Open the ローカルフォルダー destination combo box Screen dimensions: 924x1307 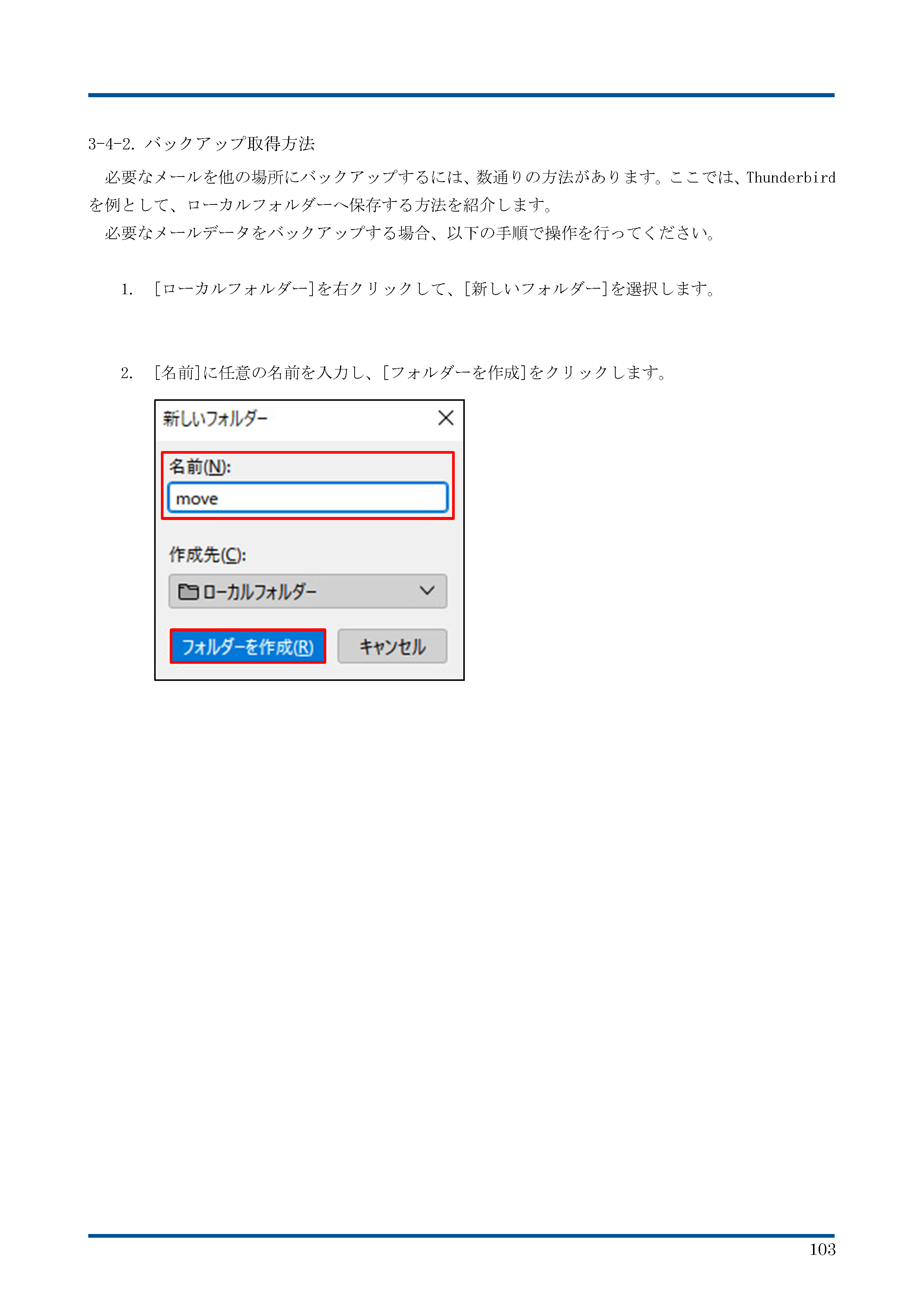307,591
